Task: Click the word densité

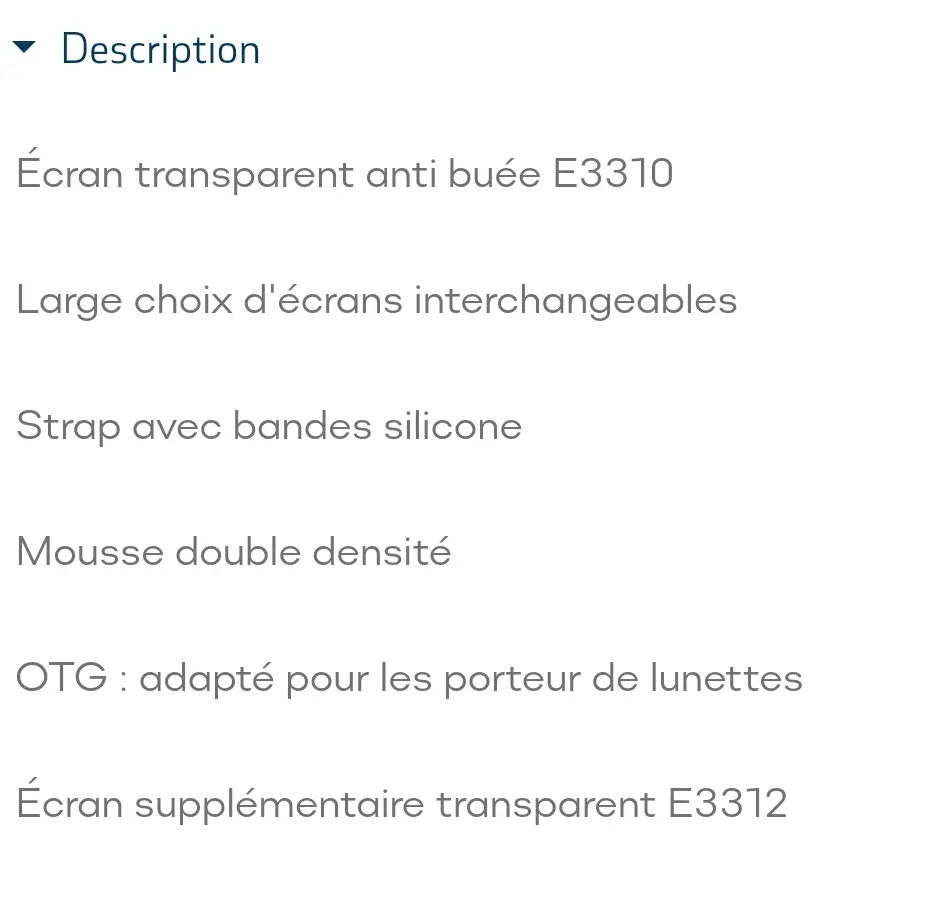Action: click(x=382, y=550)
